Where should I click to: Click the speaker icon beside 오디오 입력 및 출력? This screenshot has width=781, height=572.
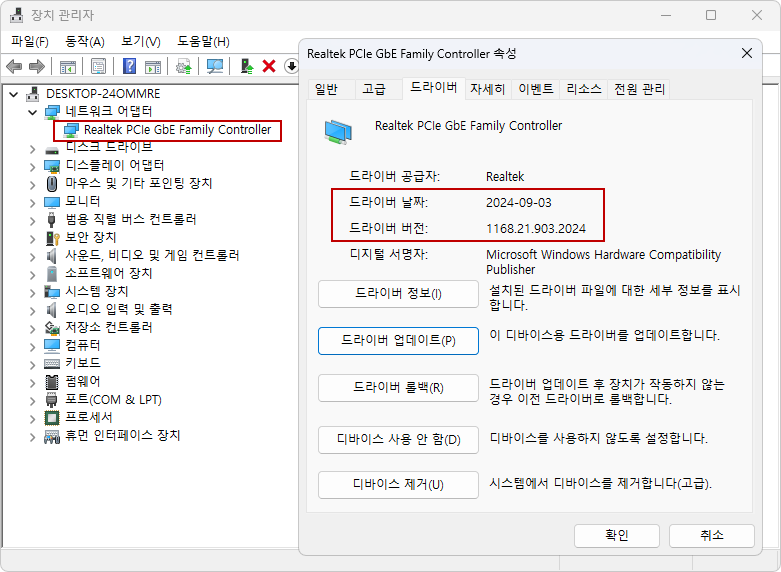click(51, 309)
